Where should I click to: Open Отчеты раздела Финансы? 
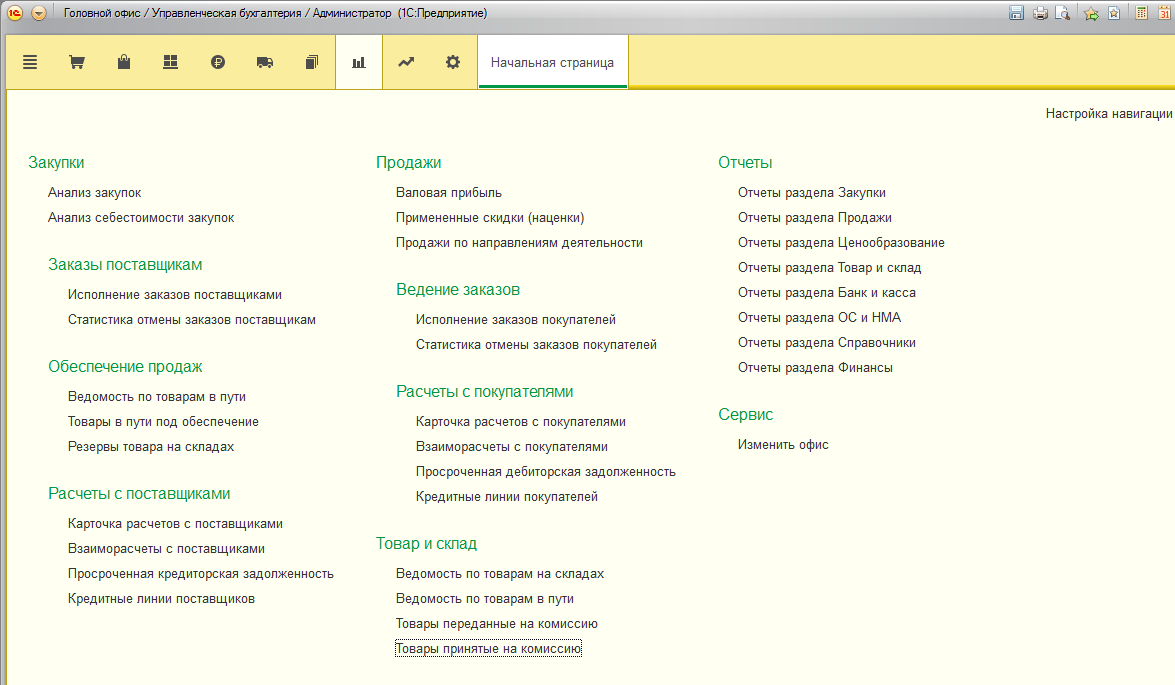pyautogui.click(x=815, y=367)
